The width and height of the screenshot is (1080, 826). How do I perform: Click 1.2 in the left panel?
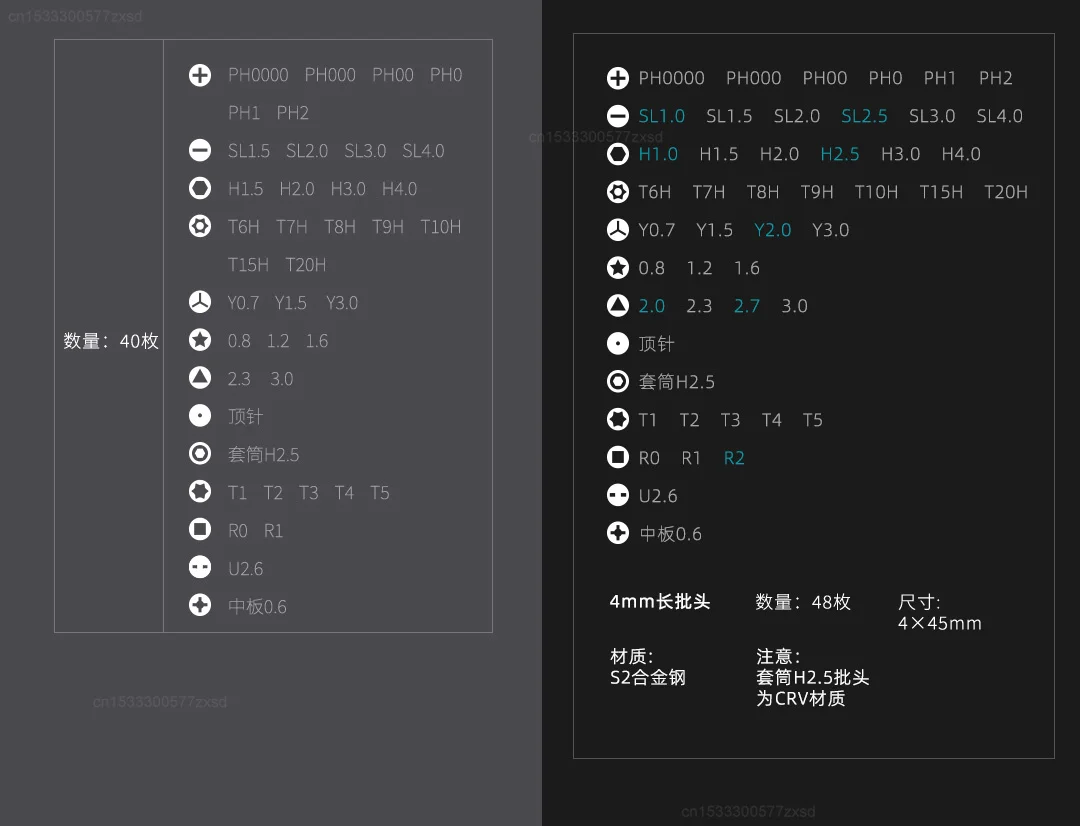278,341
